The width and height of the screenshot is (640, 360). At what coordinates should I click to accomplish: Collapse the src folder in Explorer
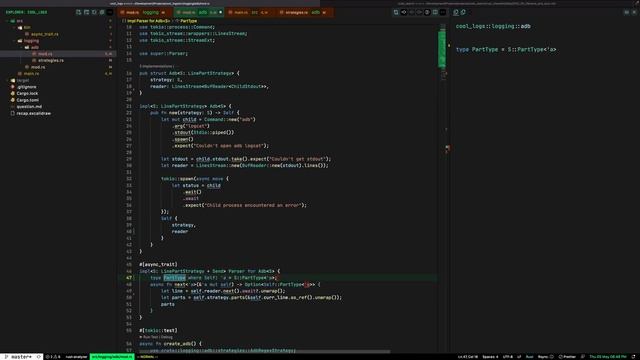[20, 21]
